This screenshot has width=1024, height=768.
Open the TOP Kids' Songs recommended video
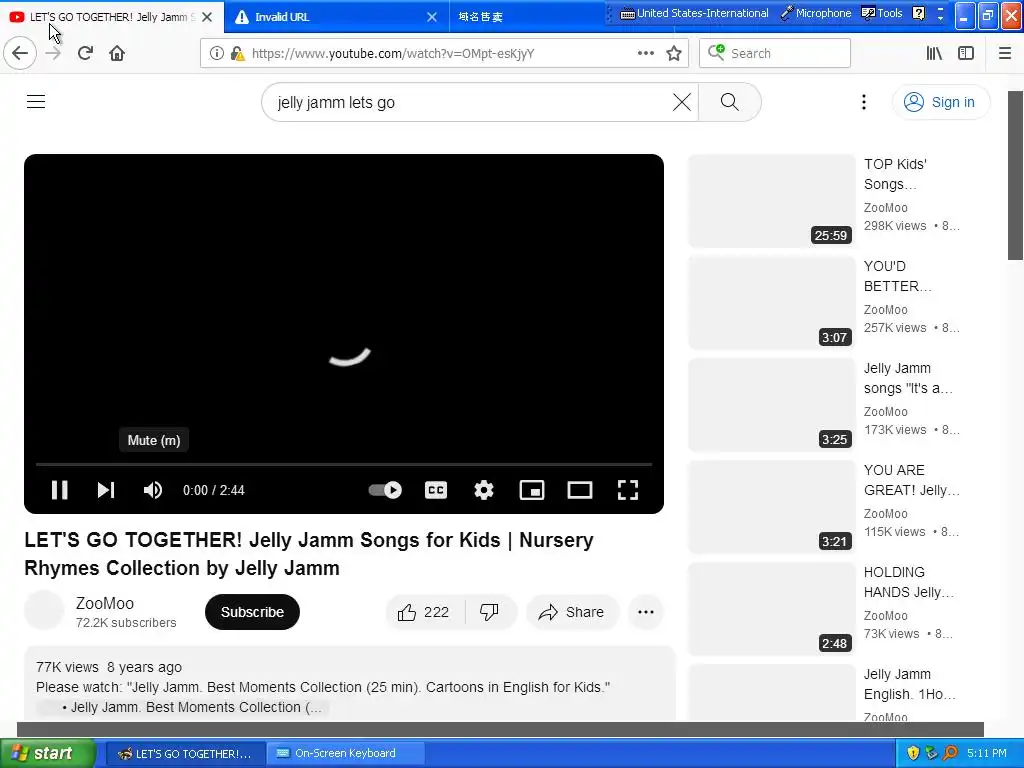click(895, 174)
